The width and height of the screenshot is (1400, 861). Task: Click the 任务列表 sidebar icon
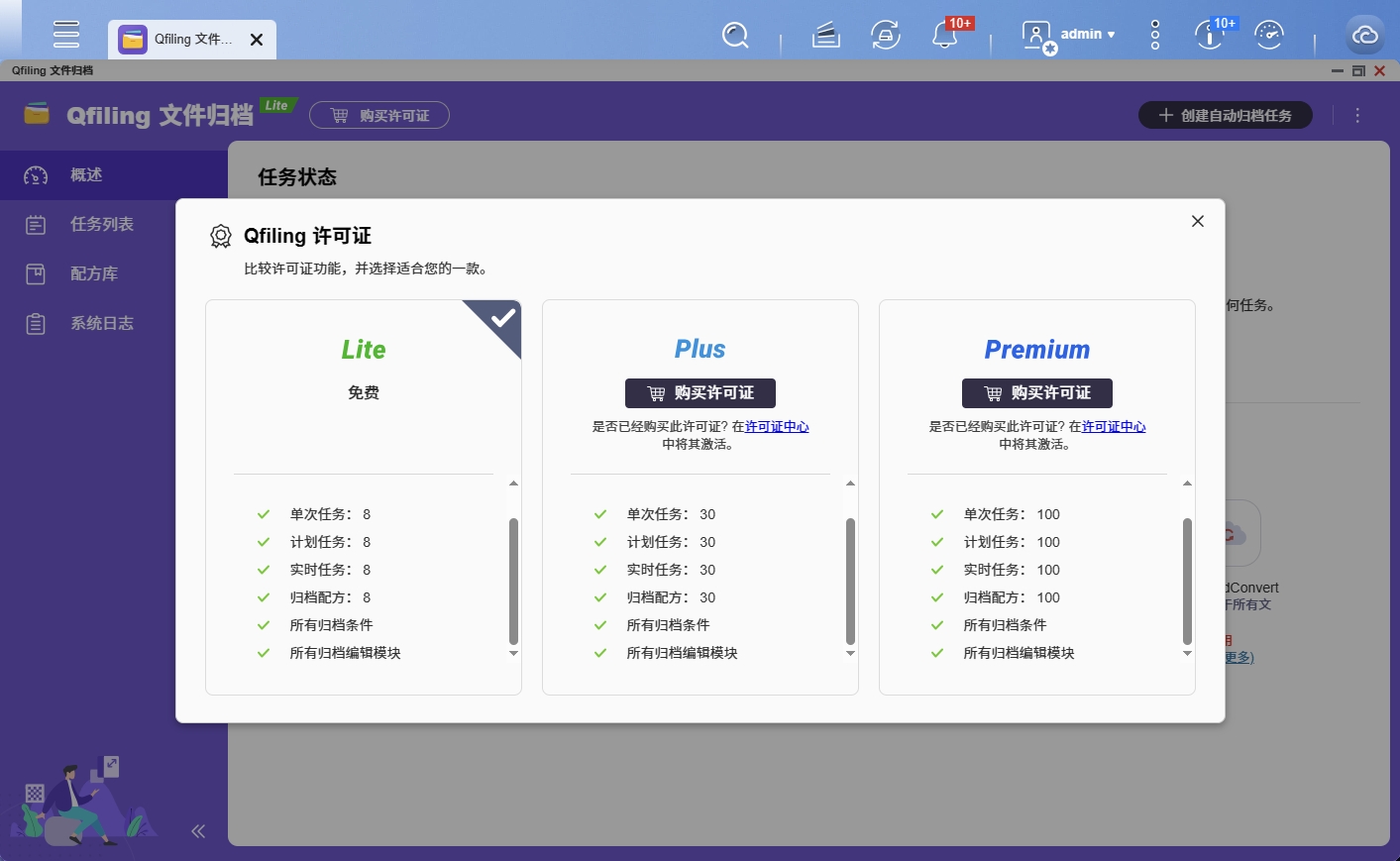[x=36, y=225]
